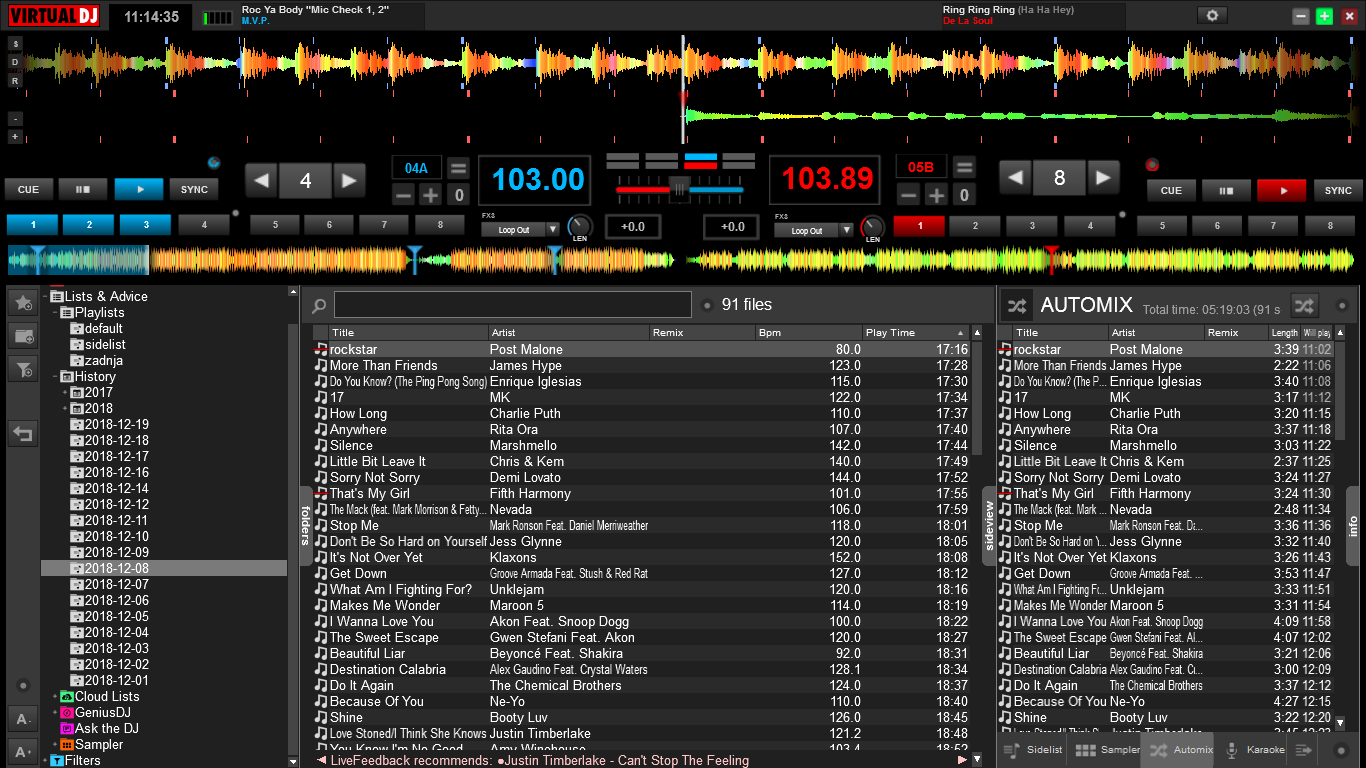1366x768 pixels.
Task: Decrease left deck loop length arrow
Action: click(x=262, y=181)
